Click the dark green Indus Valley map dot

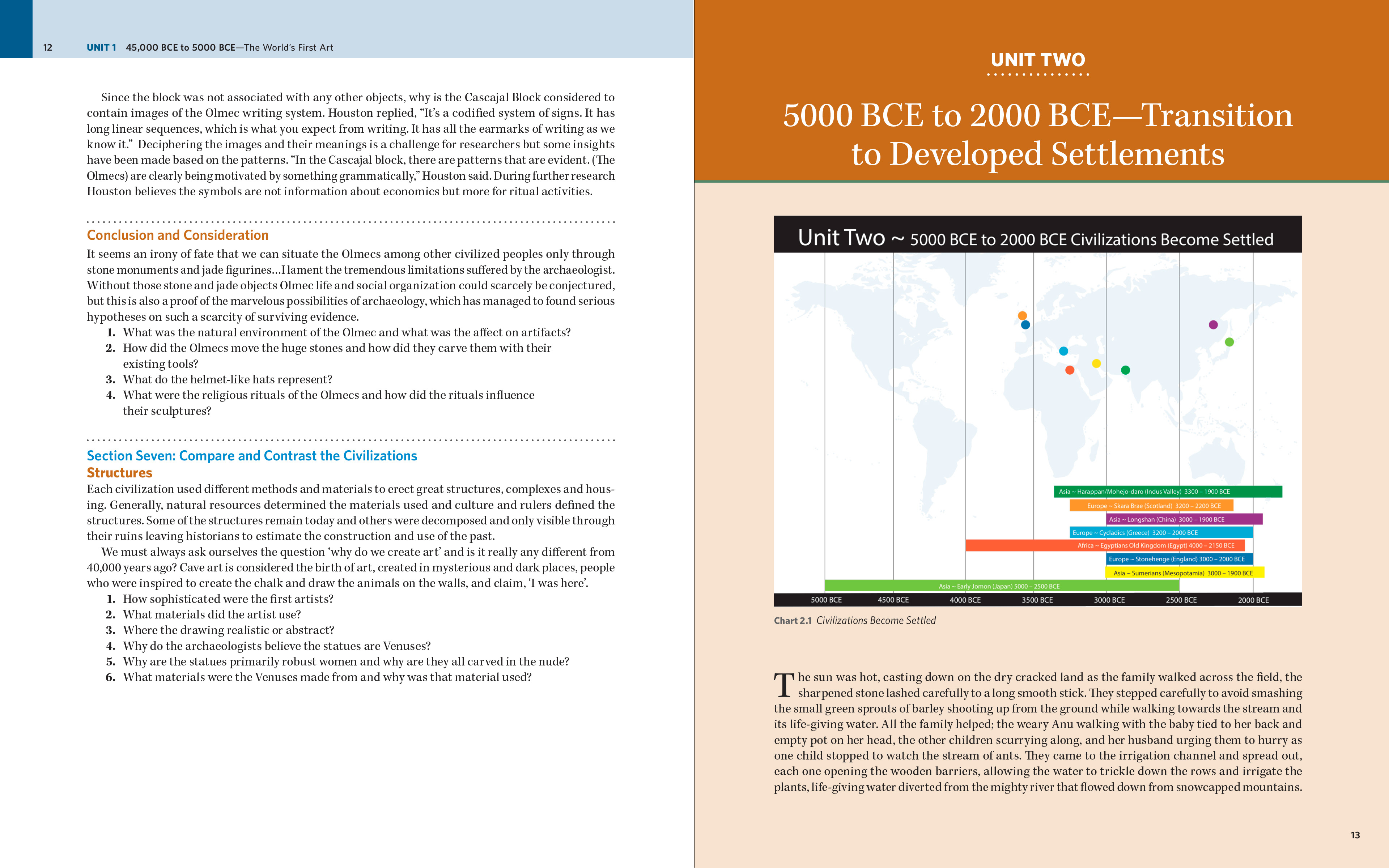[x=1126, y=370]
